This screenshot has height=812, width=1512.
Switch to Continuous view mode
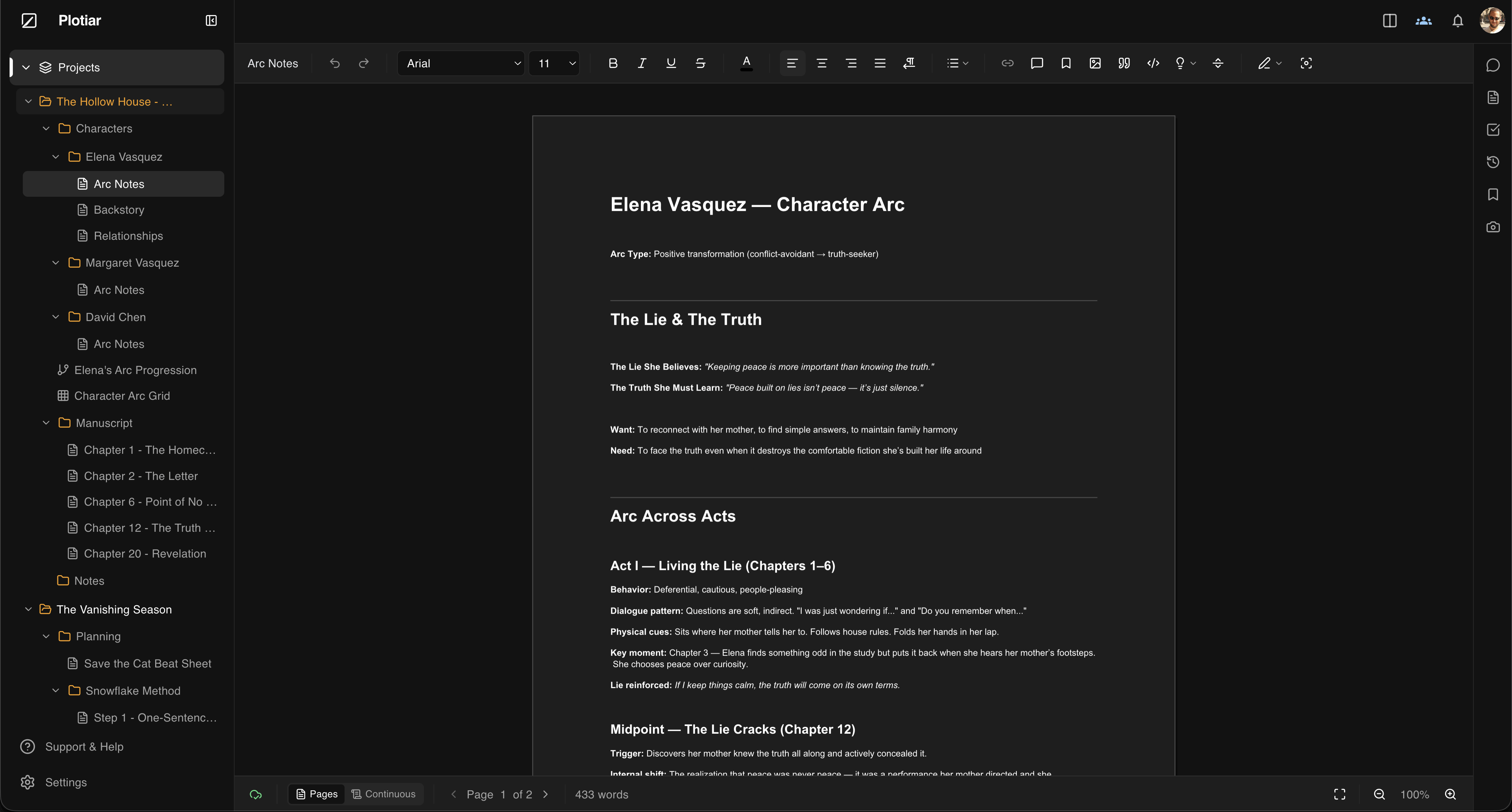pos(384,794)
